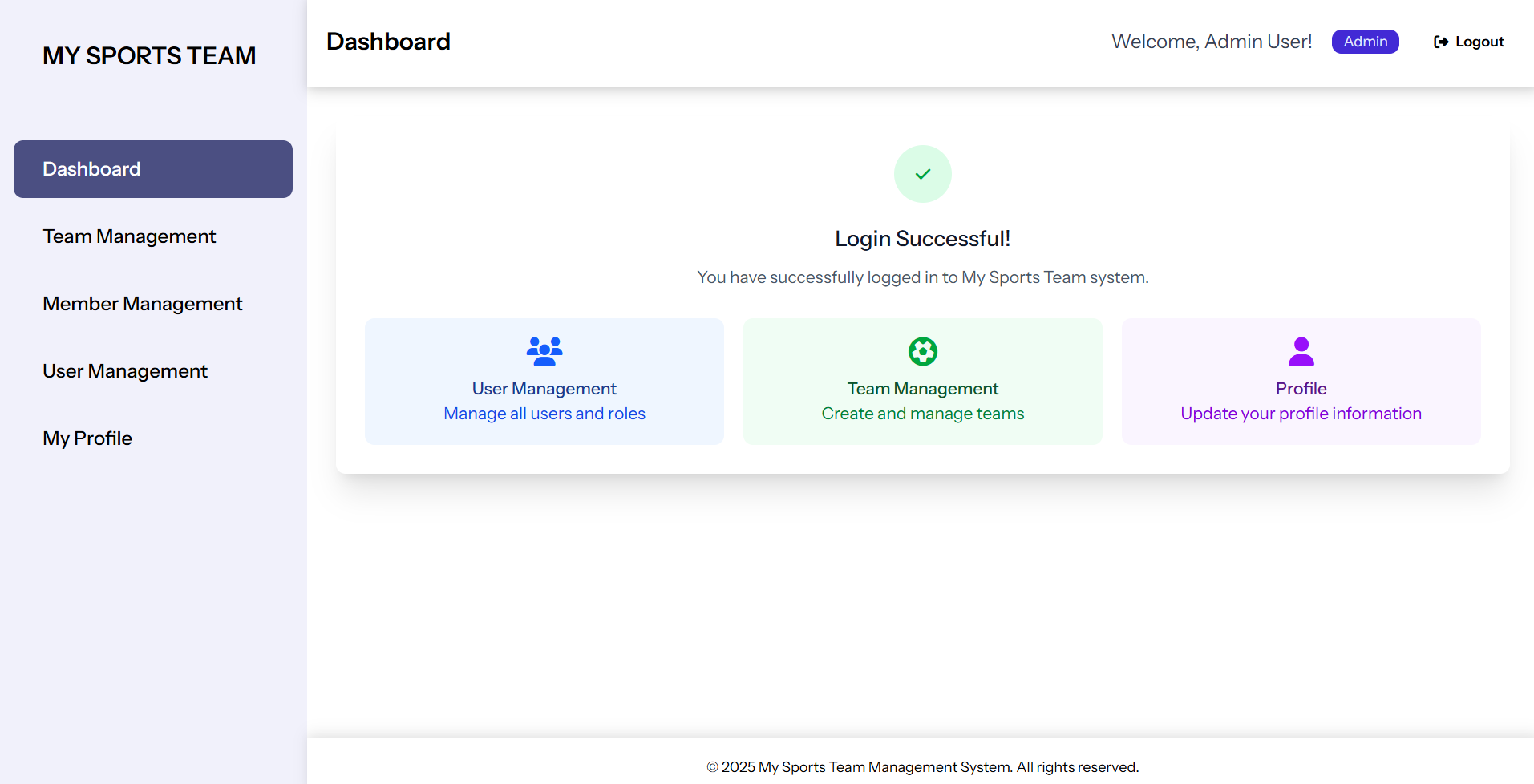Click the MY SPORTS TEAM logo text
The width and height of the screenshot is (1534, 784).
click(x=149, y=55)
